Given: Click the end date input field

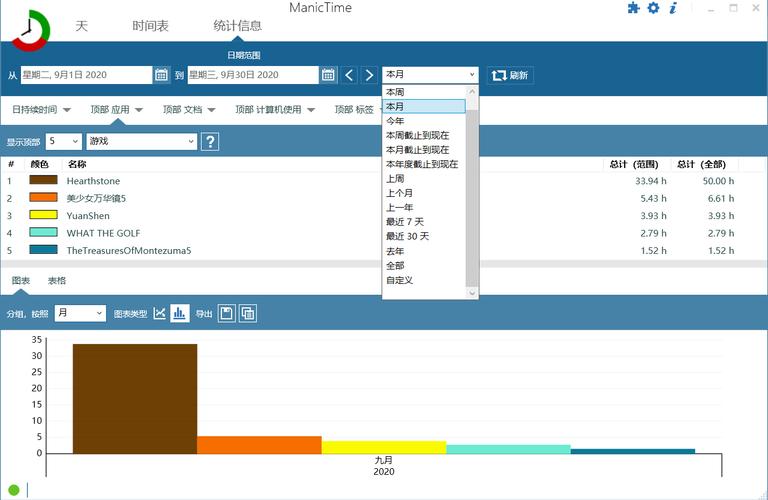Looking at the screenshot, I should tap(253, 75).
